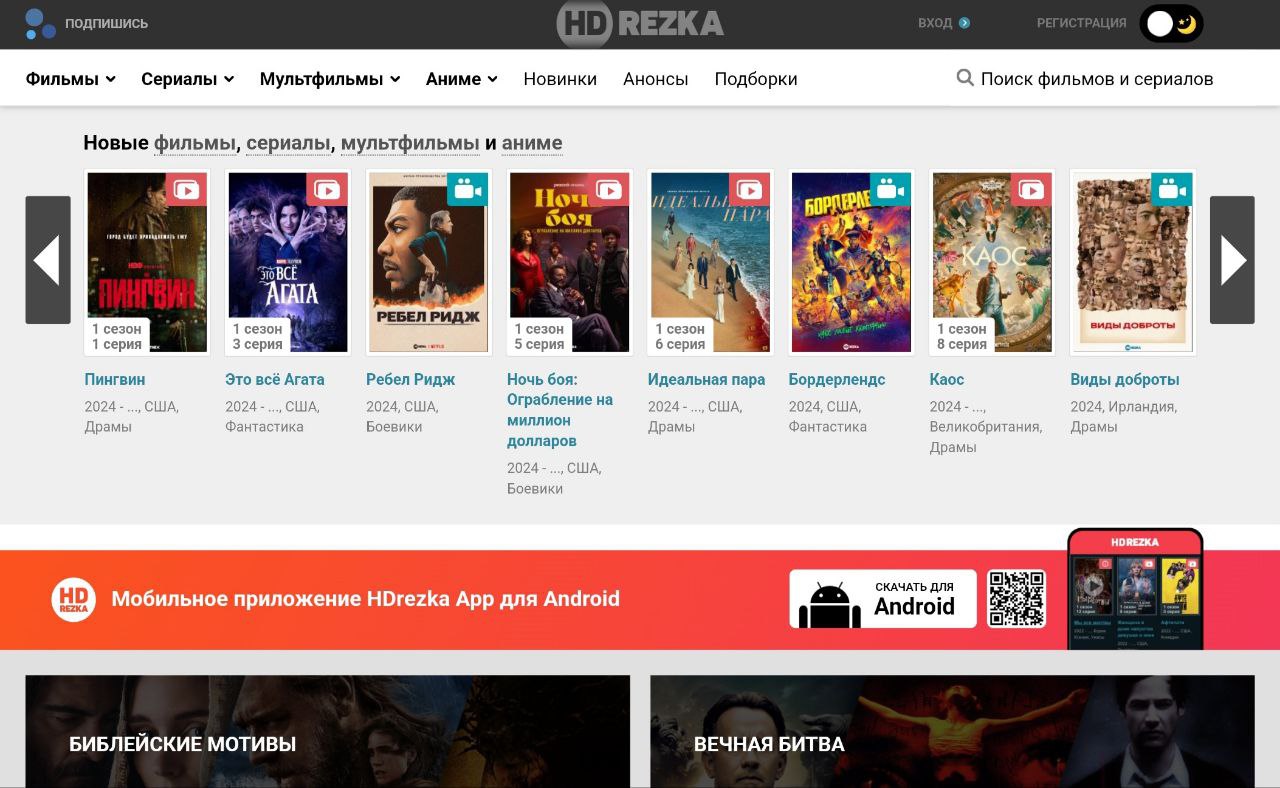
Task: Go to the Подборки section
Action: 755,79
